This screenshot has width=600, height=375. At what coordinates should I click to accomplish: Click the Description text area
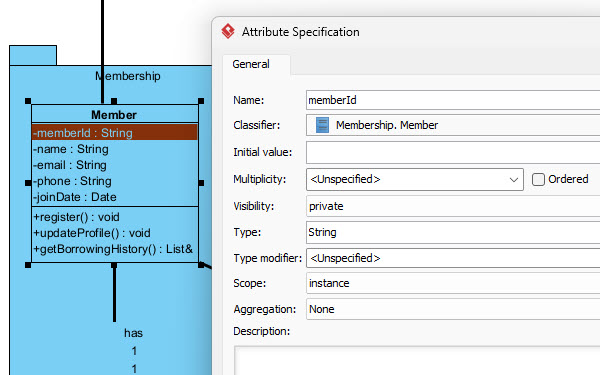417,360
